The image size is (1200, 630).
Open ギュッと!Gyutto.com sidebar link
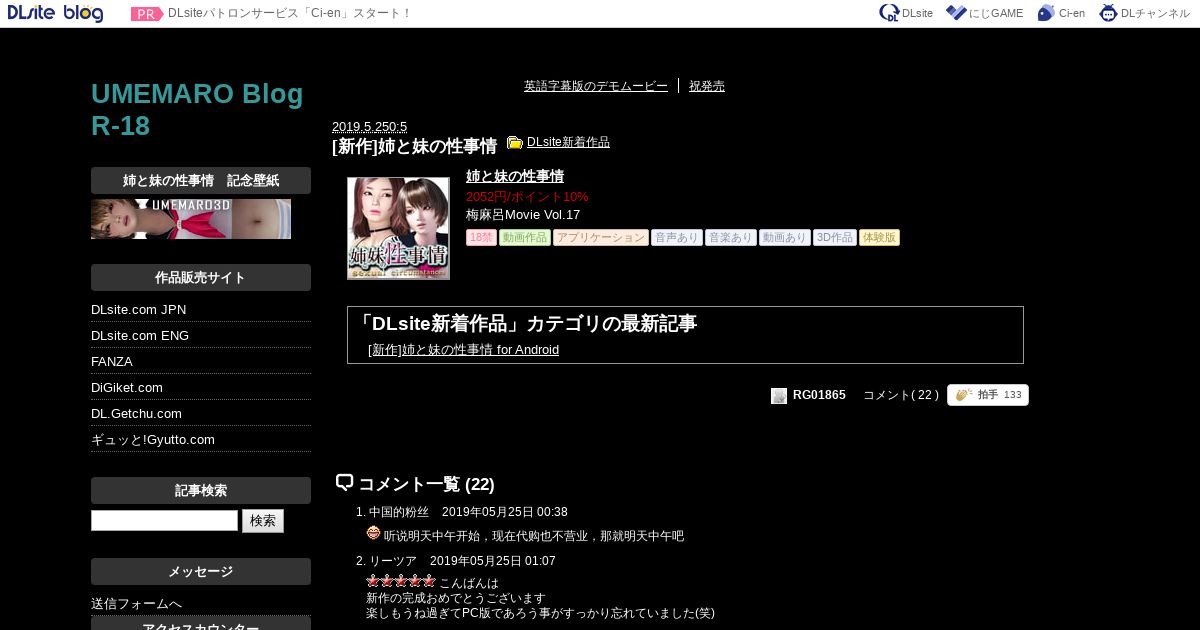(153, 440)
